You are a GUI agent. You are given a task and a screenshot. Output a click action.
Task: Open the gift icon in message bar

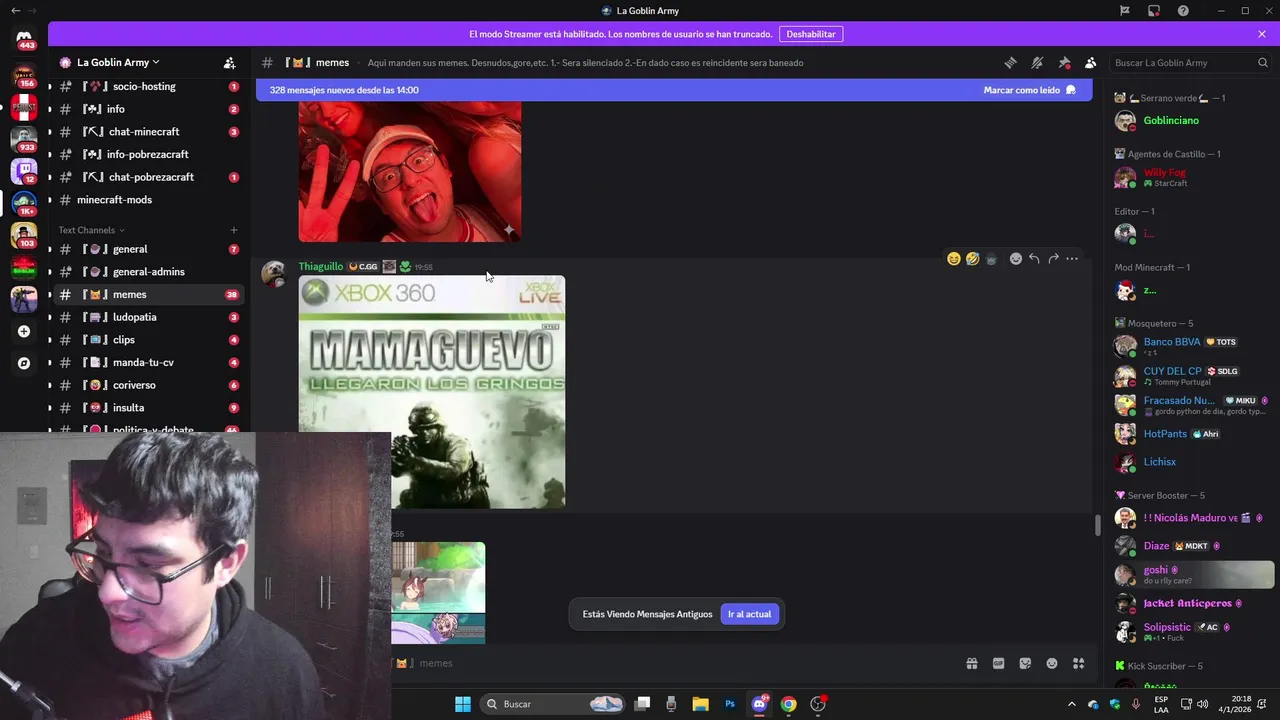[971, 663]
